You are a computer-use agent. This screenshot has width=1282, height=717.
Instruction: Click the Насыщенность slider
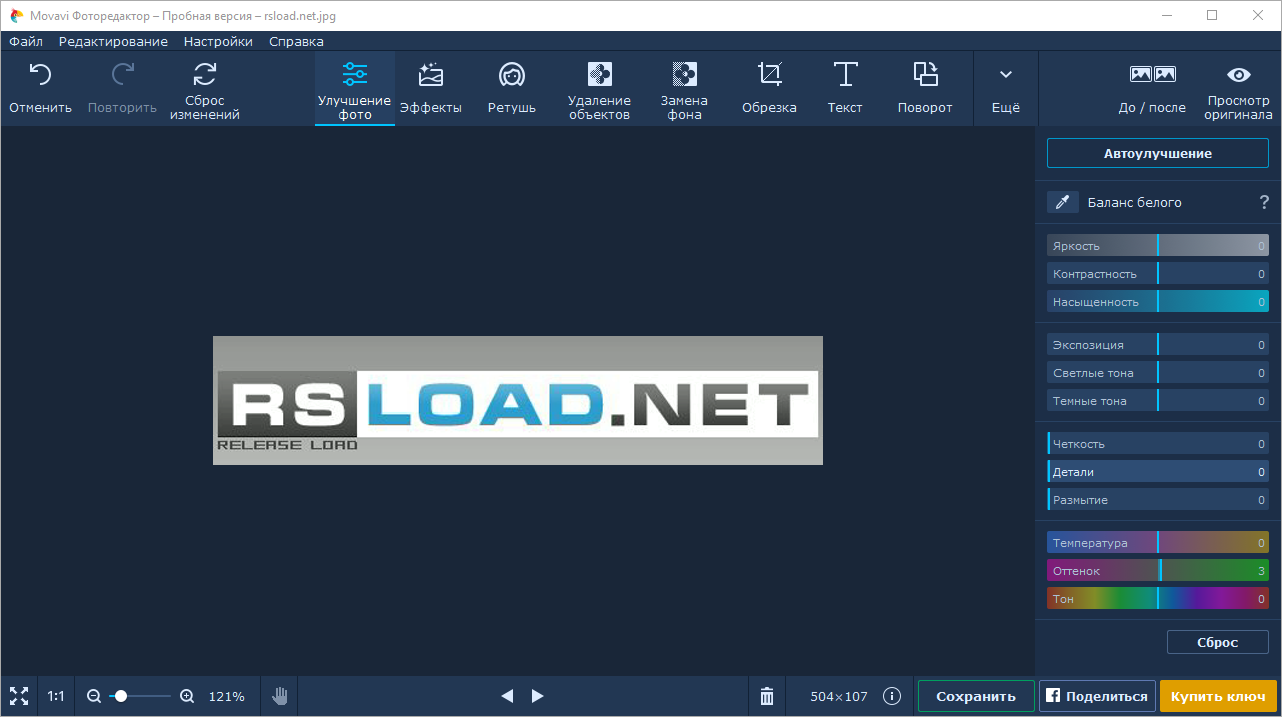pyautogui.click(x=1158, y=302)
